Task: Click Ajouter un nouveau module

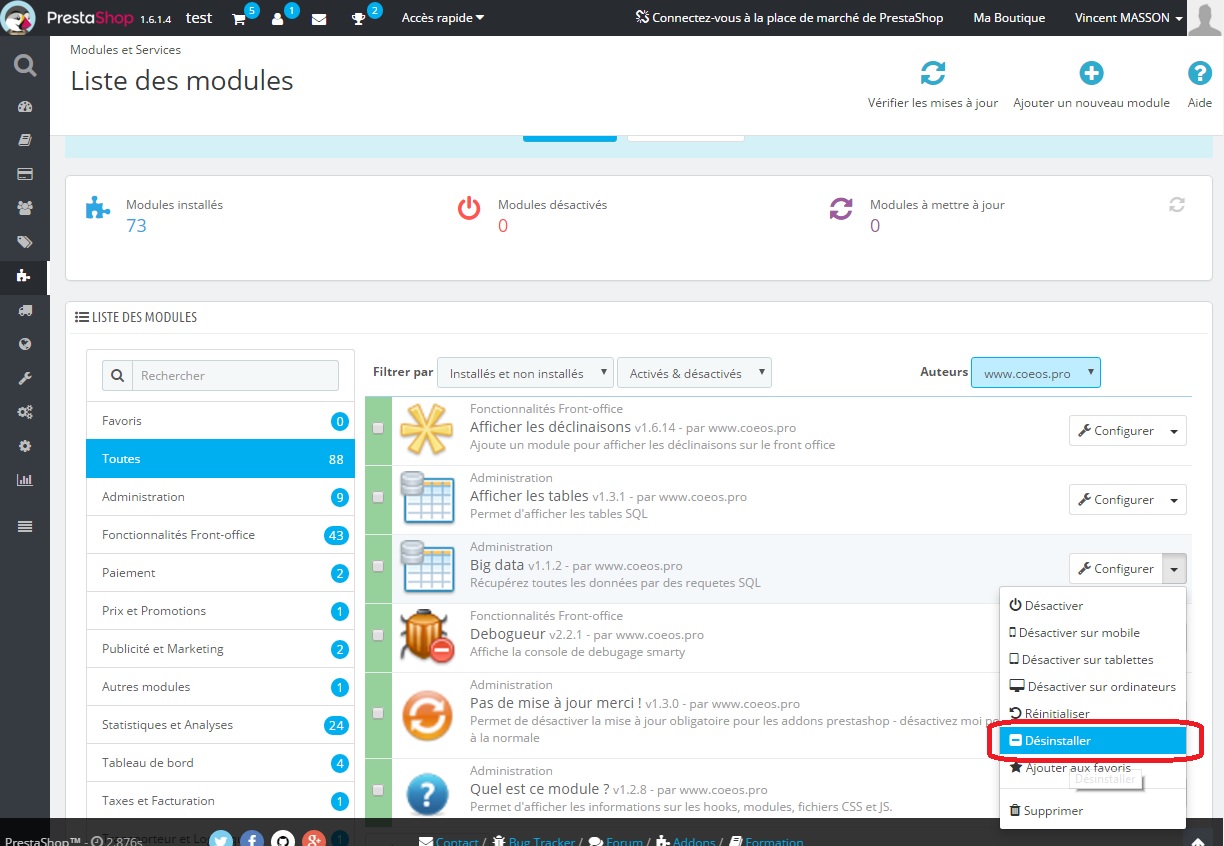Action: 1091,85
